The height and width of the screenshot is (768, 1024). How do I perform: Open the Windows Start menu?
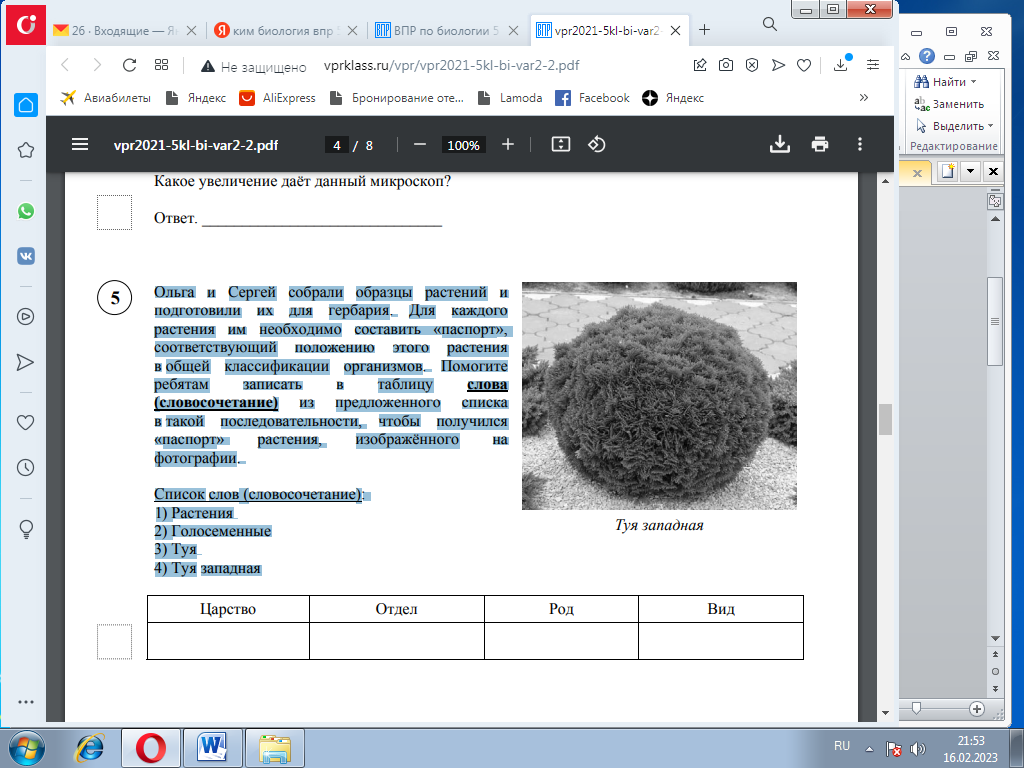(26, 748)
